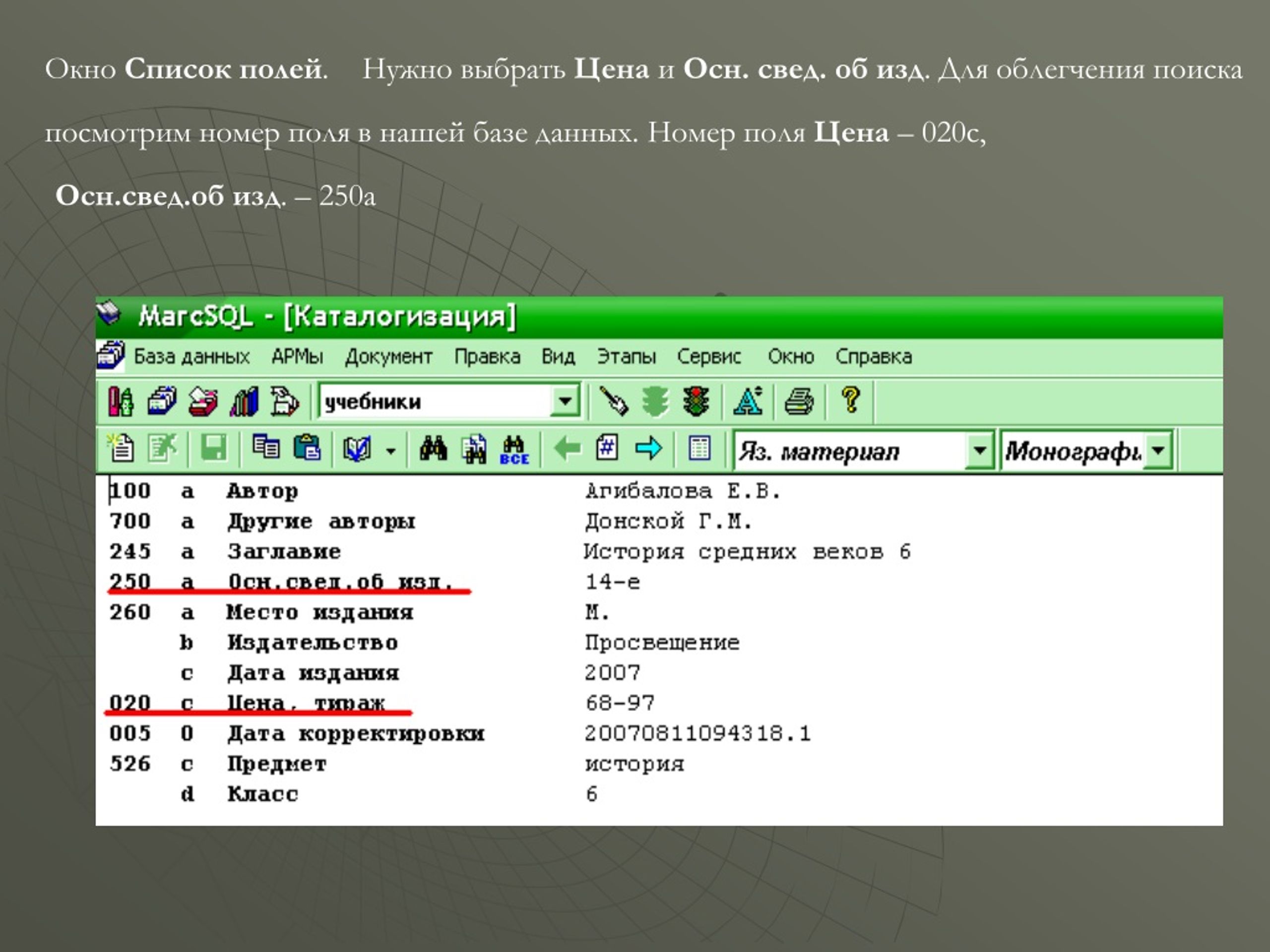Open the Окно menu
The height and width of the screenshot is (952, 1270).
coord(791,357)
